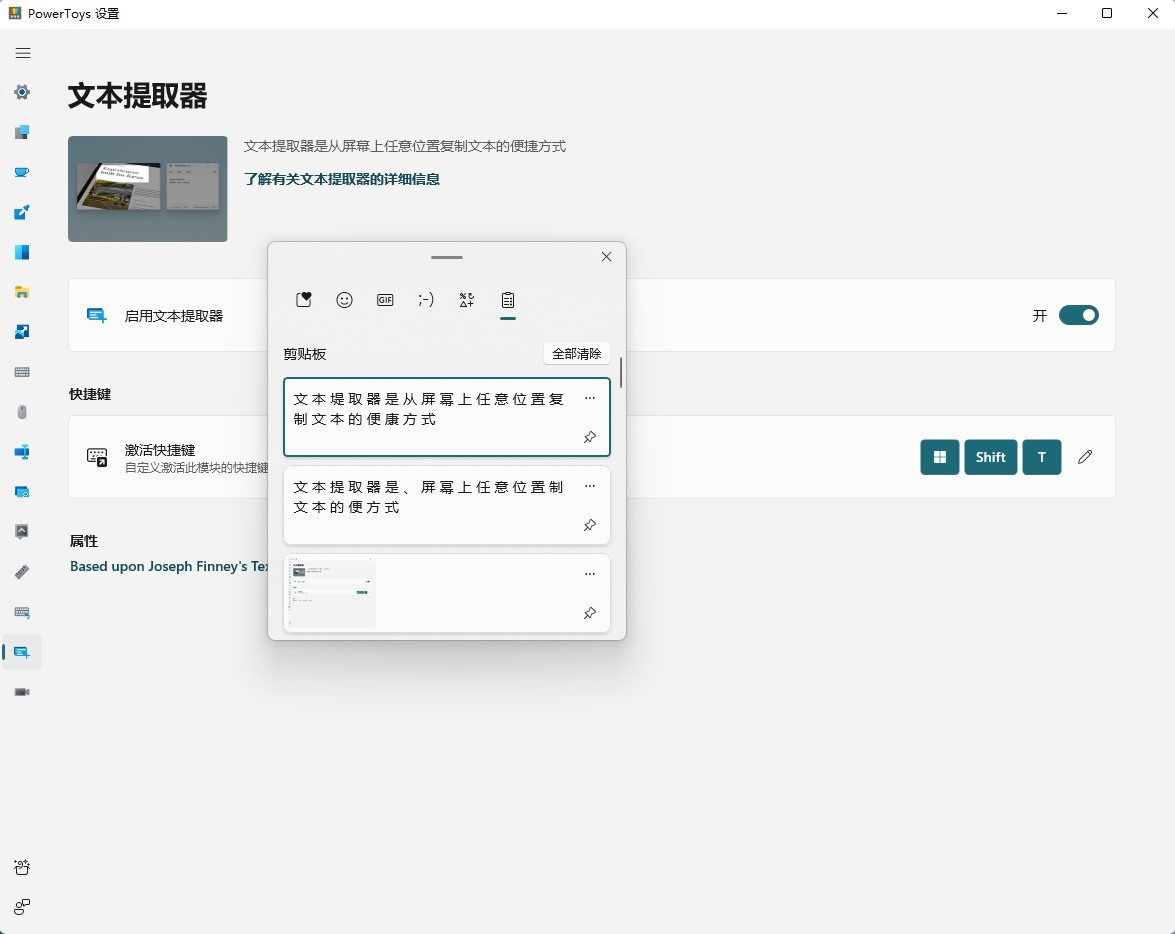Select the Image Resizer sidebar icon
The height and width of the screenshot is (934, 1175).
22,332
